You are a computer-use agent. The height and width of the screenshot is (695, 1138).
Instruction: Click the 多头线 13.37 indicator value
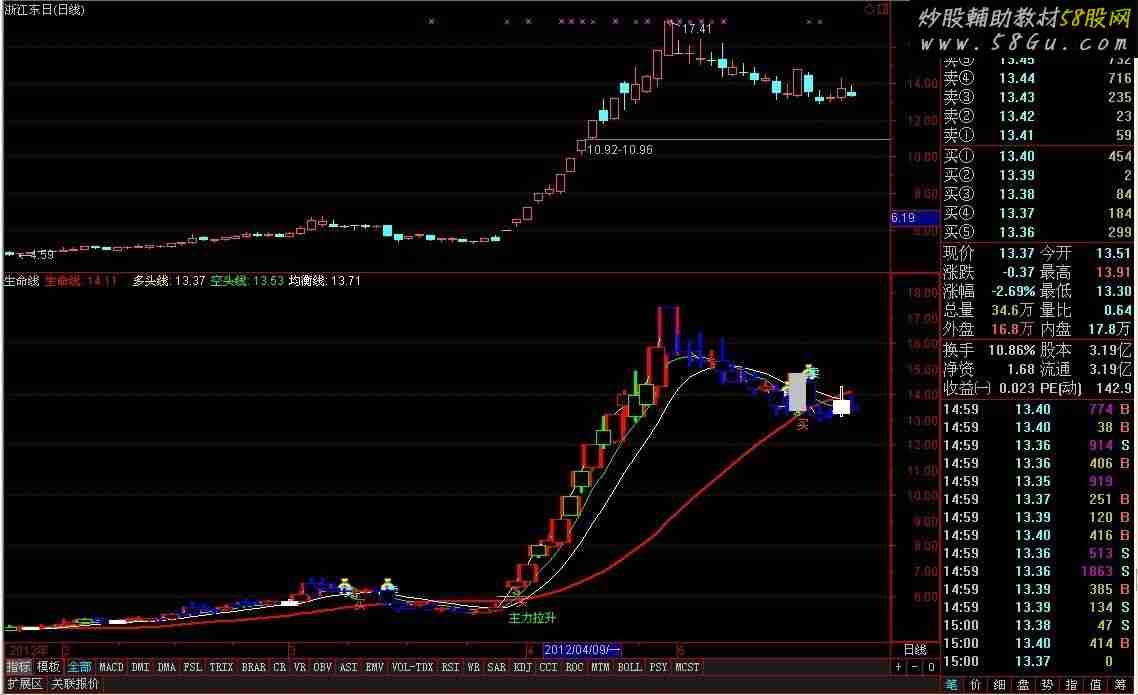pyautogui.click(x=169, y=281)
